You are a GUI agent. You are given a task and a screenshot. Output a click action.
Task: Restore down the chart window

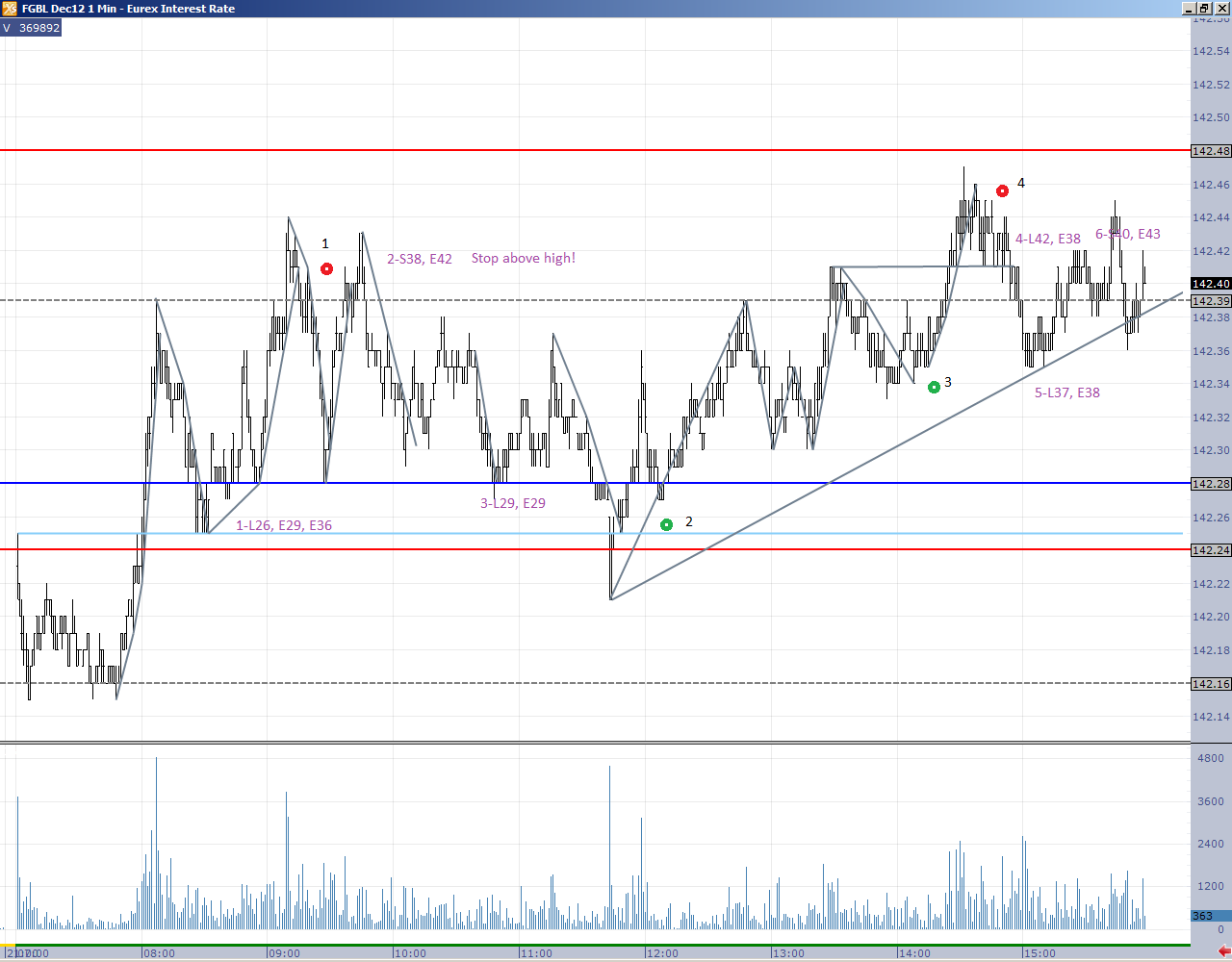pos(1204,9)
